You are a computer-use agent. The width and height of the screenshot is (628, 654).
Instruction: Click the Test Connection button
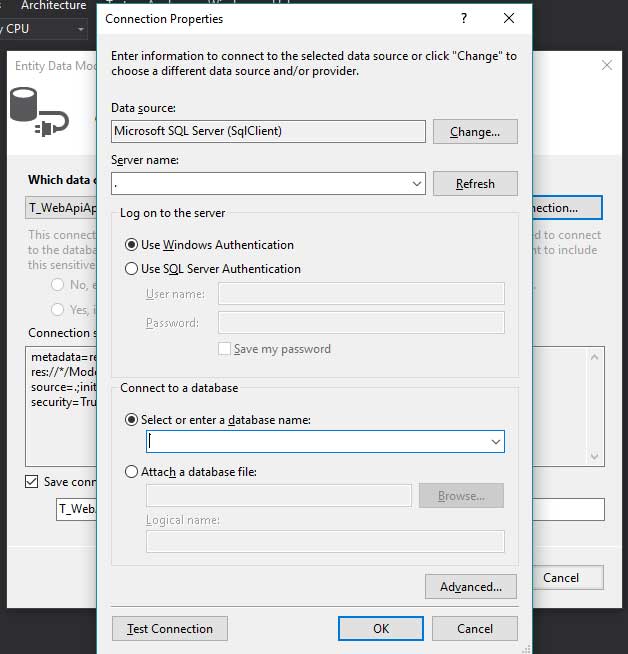tap(170, 629)
